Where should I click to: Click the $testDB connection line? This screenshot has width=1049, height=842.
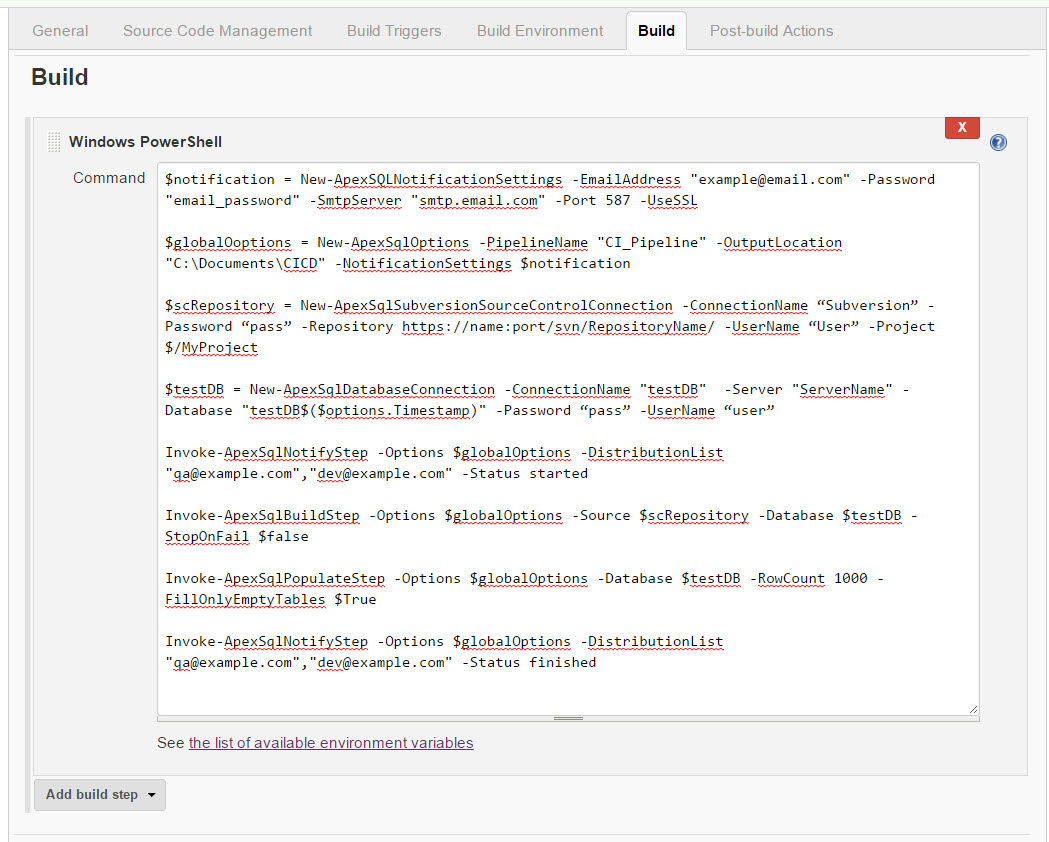(x=400, y=390)
